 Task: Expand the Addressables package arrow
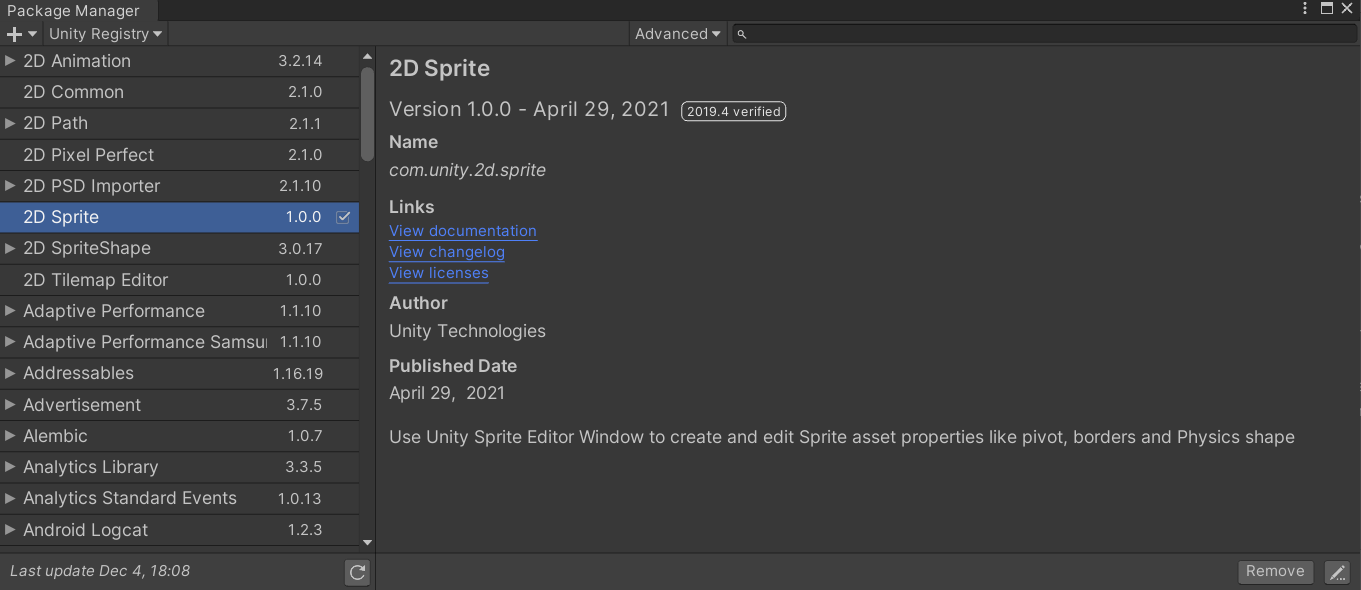click(x=10, y=373)
